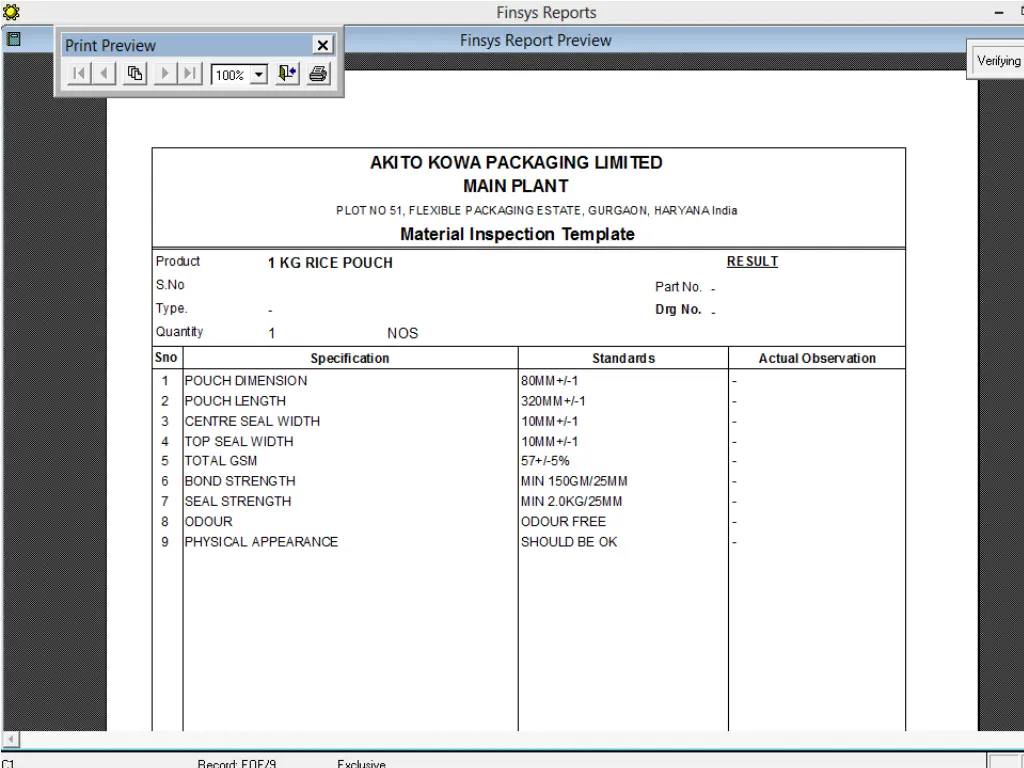Go to the first page of the preview

[79, 74]
